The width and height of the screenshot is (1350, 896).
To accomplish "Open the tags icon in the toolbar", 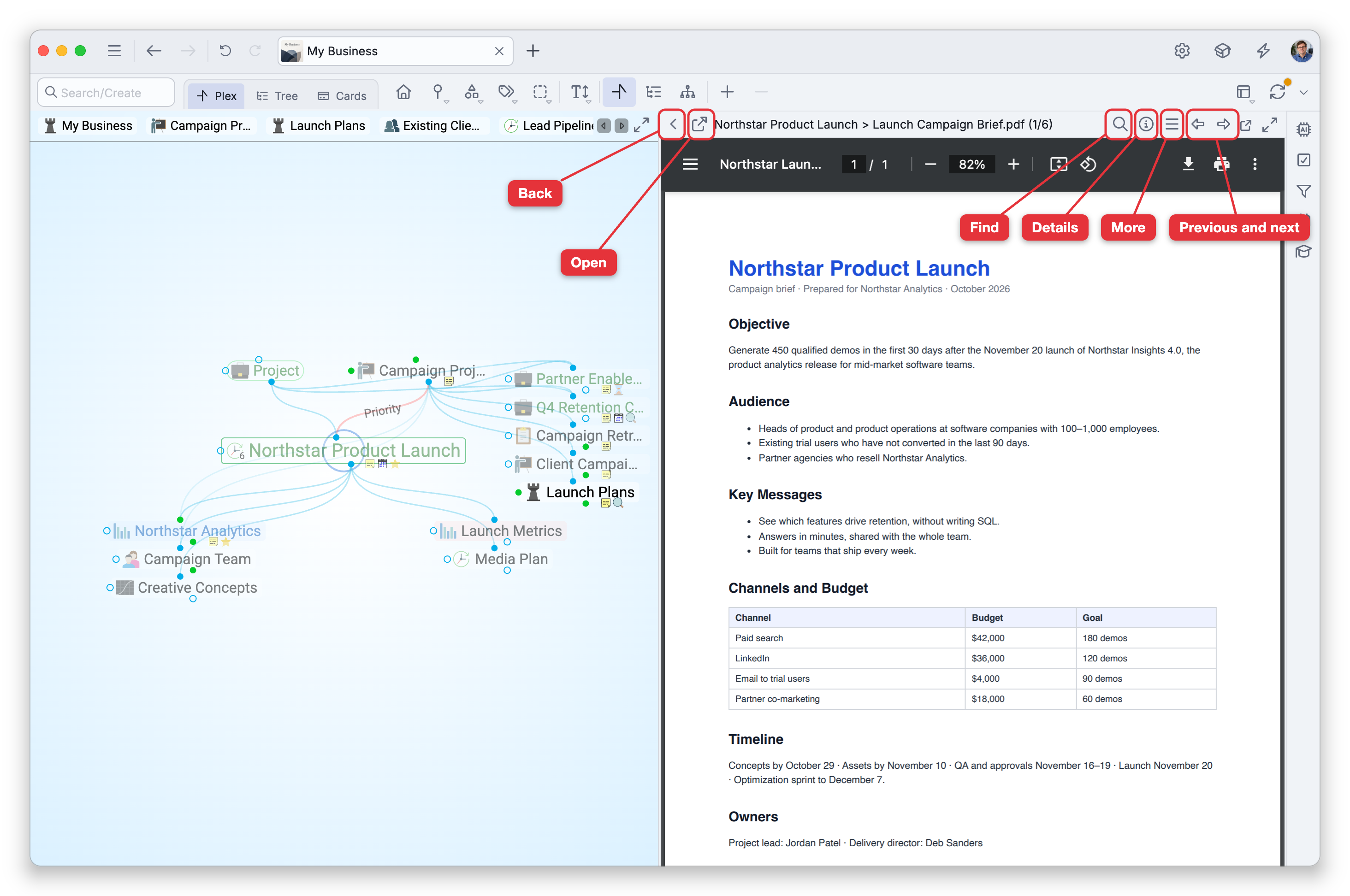I will [506, 92].
